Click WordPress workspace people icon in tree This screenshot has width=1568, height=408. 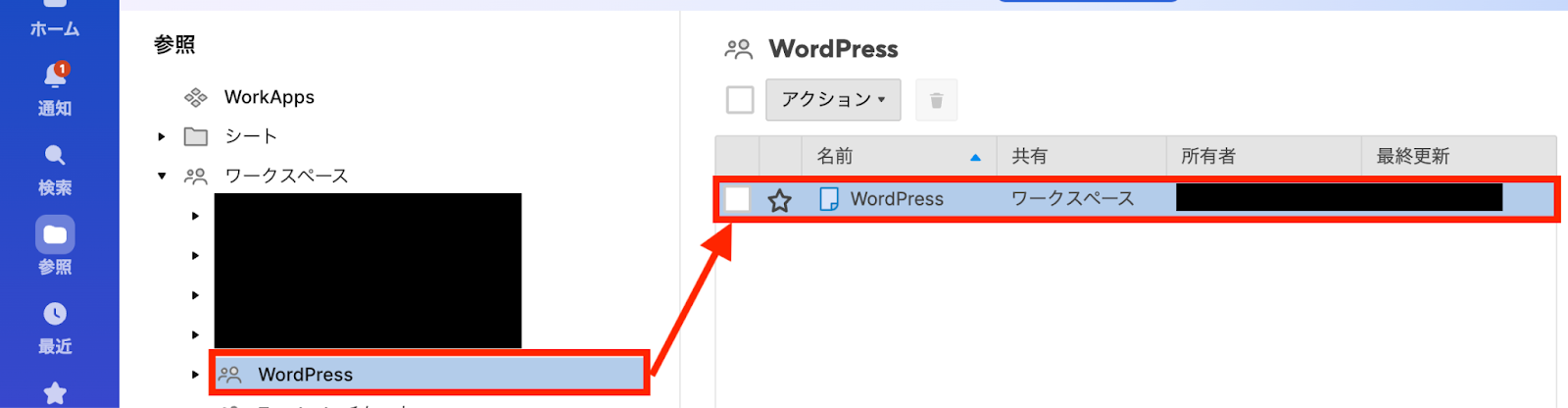(229, 375)
